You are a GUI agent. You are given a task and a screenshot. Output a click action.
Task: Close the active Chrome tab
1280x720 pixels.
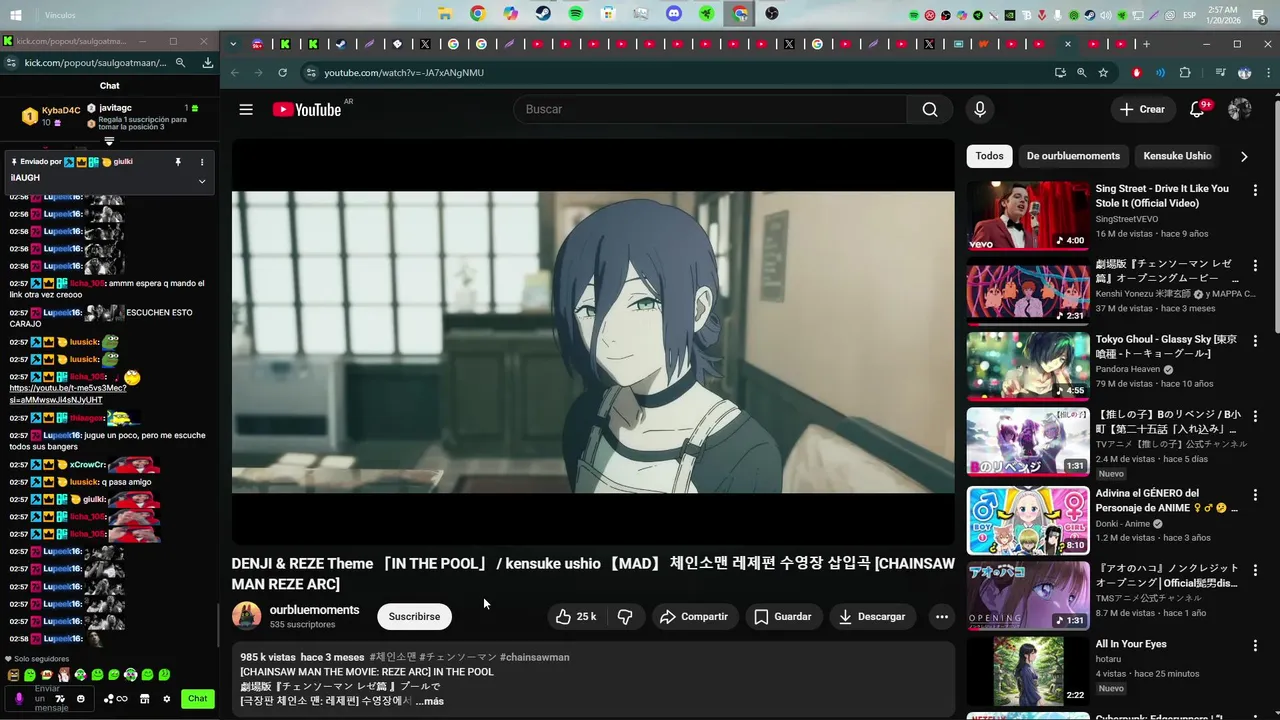point(1067,44)
